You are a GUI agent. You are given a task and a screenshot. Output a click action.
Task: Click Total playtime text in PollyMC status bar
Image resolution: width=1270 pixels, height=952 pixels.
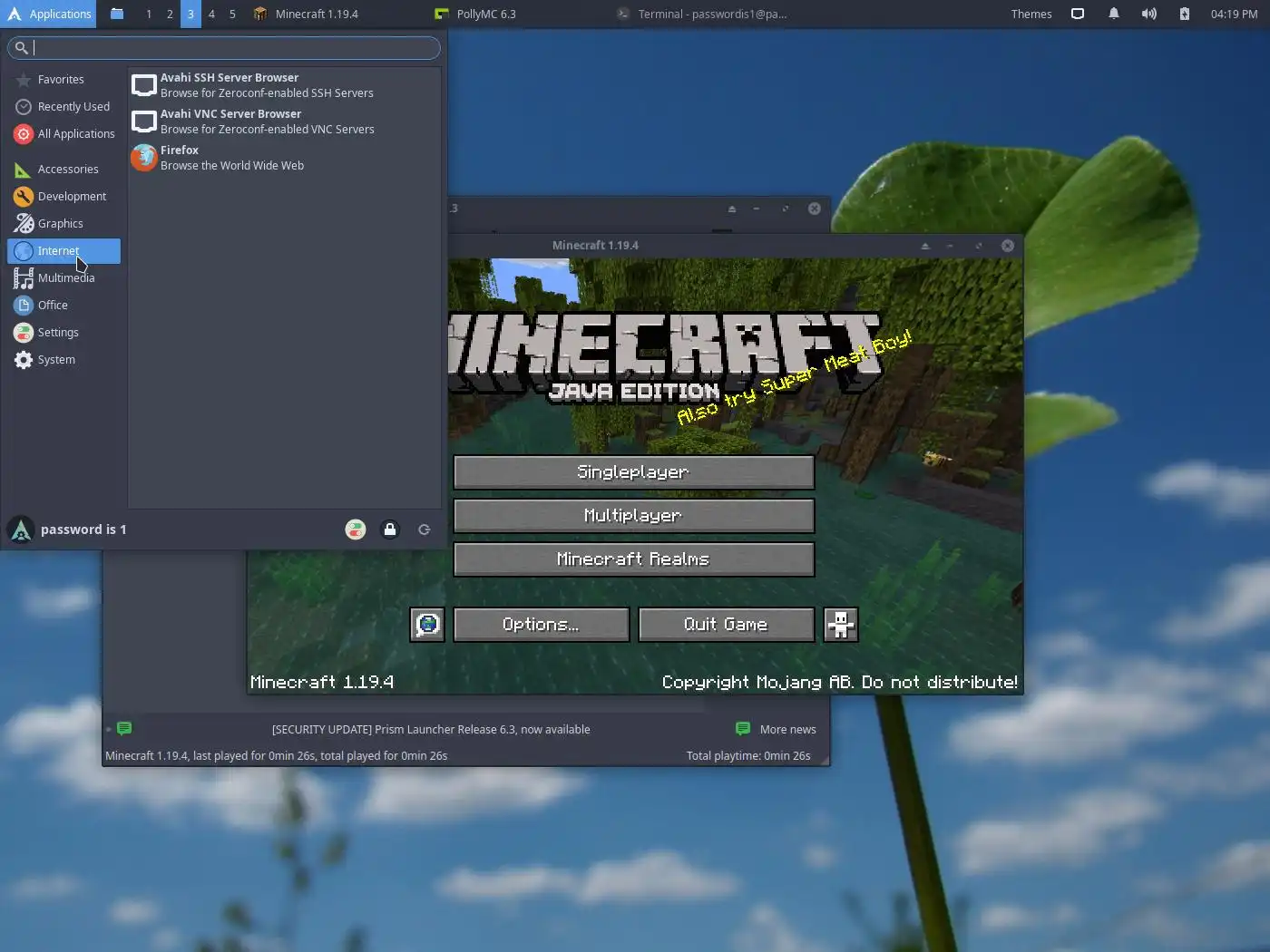(748, 755)
